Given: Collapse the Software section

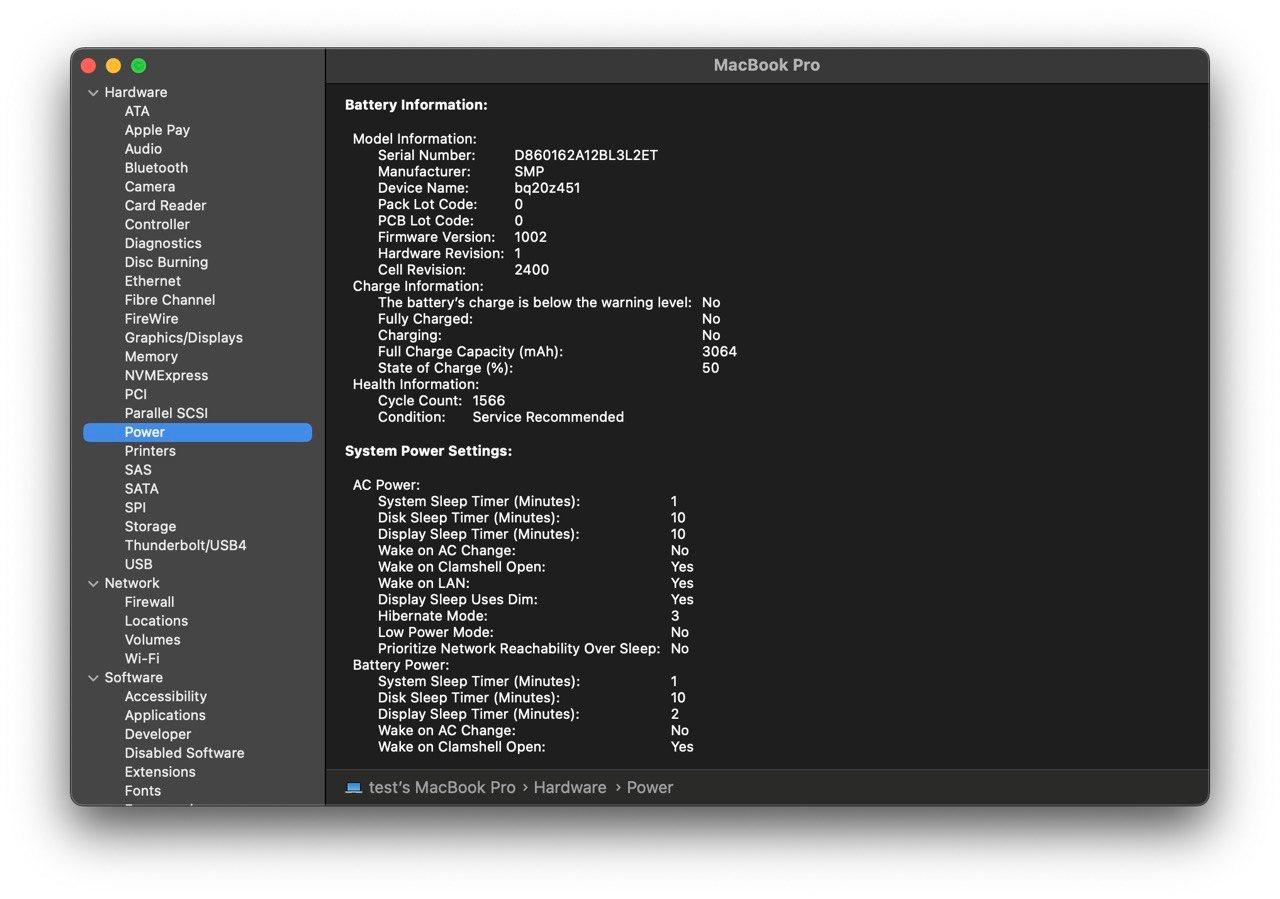Looking at the screenshot, I should 93,677.
